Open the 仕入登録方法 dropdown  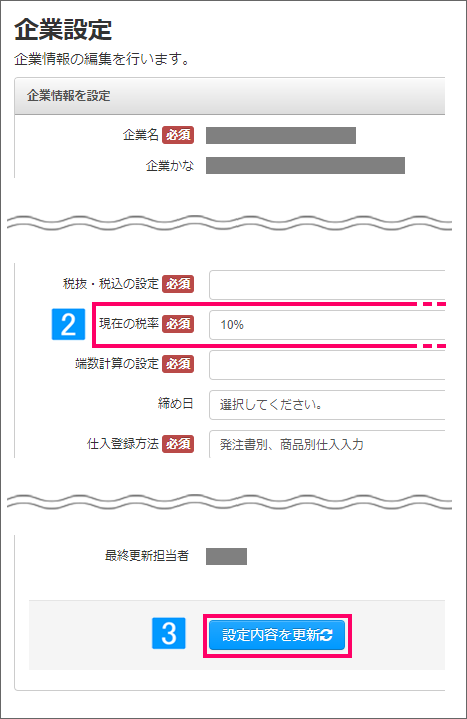(327, 444)
